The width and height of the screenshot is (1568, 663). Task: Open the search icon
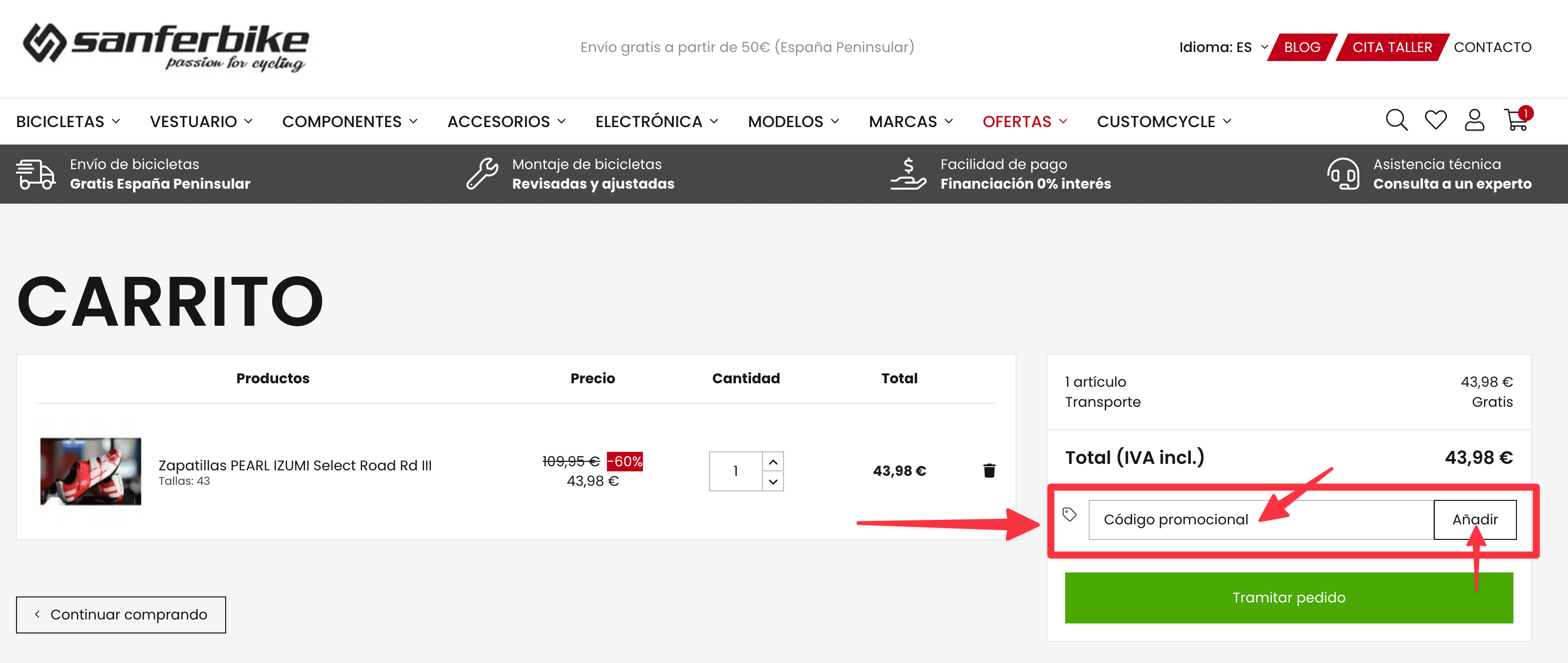(1396, 121)
